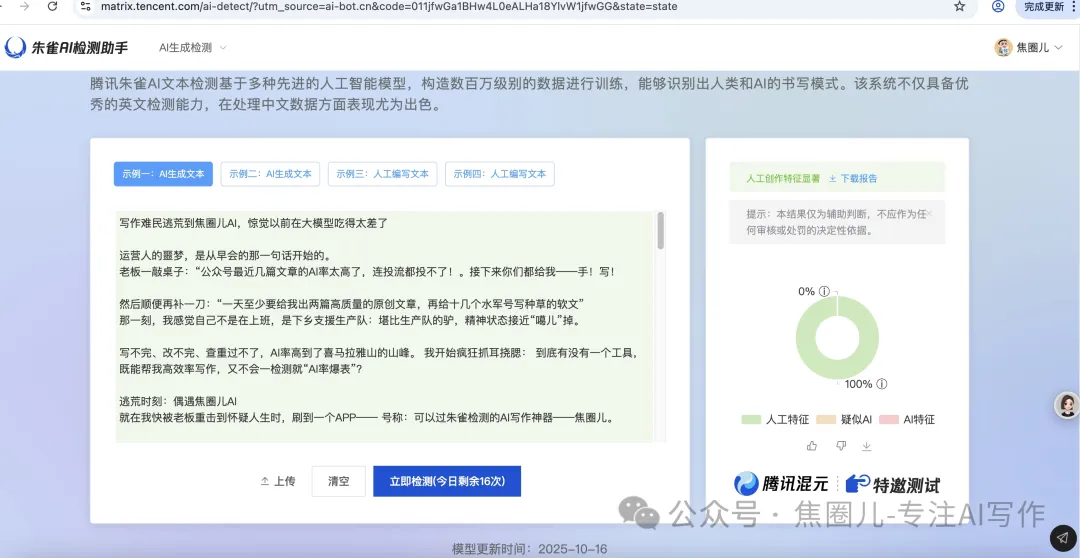Toggle the AI特征 legend item
This screenshot has height=558, width=1080.
pyautogui.click(x=908, y=420)
